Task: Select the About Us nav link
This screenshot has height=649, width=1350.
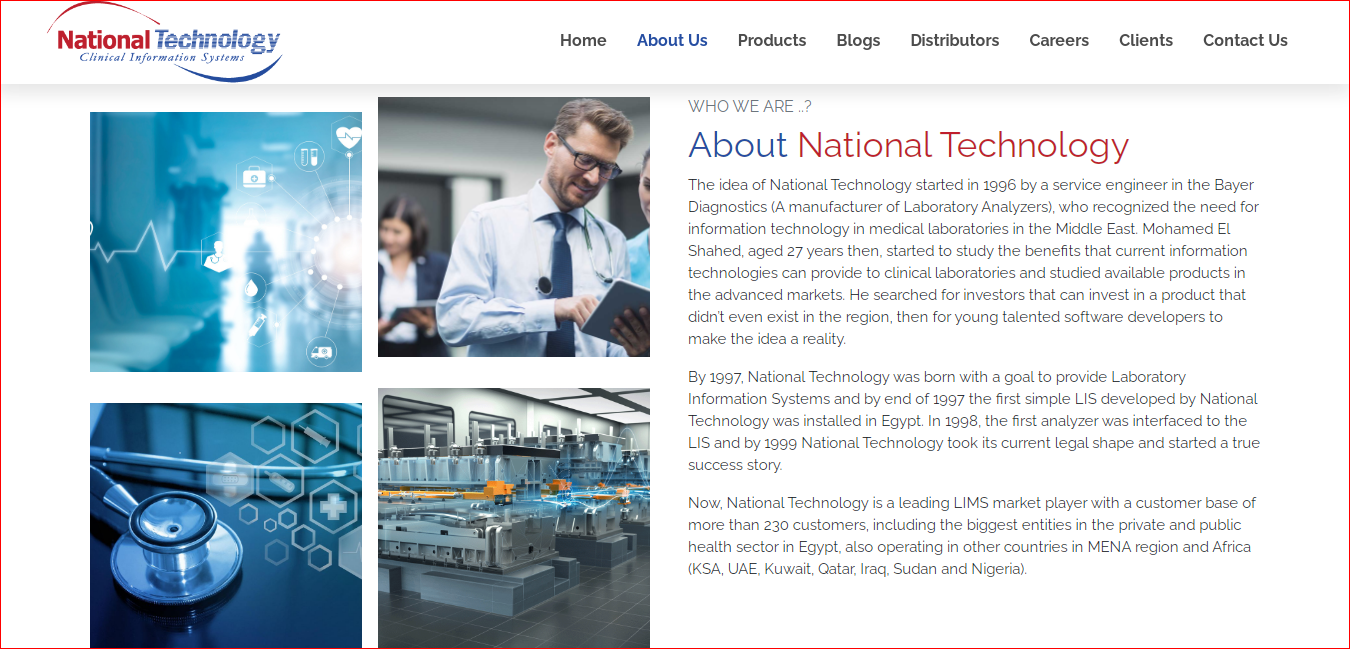Action: coord(672,41)
